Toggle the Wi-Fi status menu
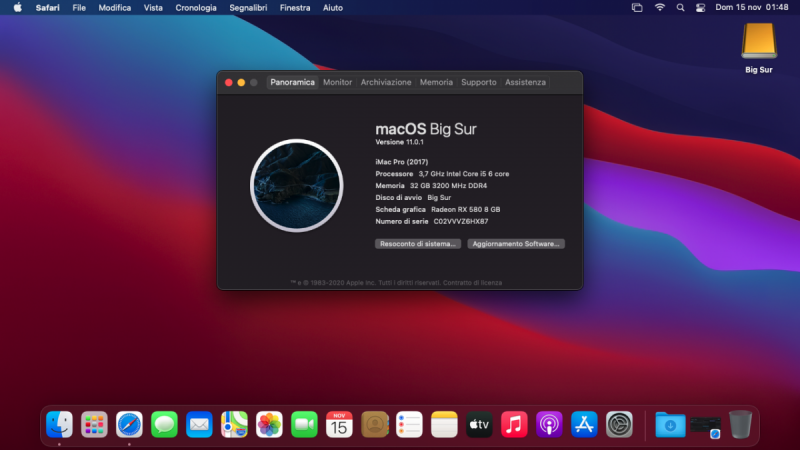 click(x=660, y=7)
